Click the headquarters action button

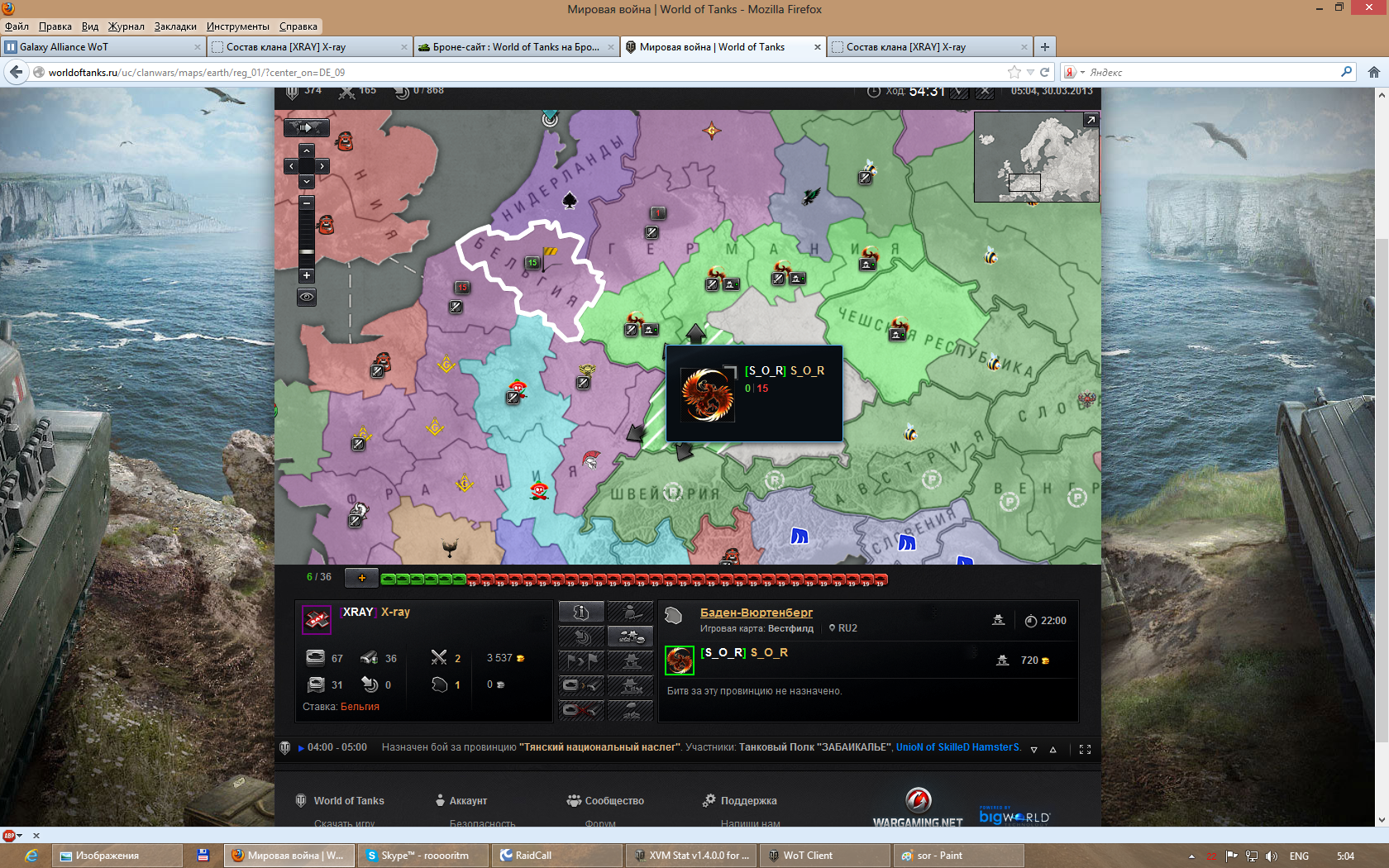coord(630,661)
